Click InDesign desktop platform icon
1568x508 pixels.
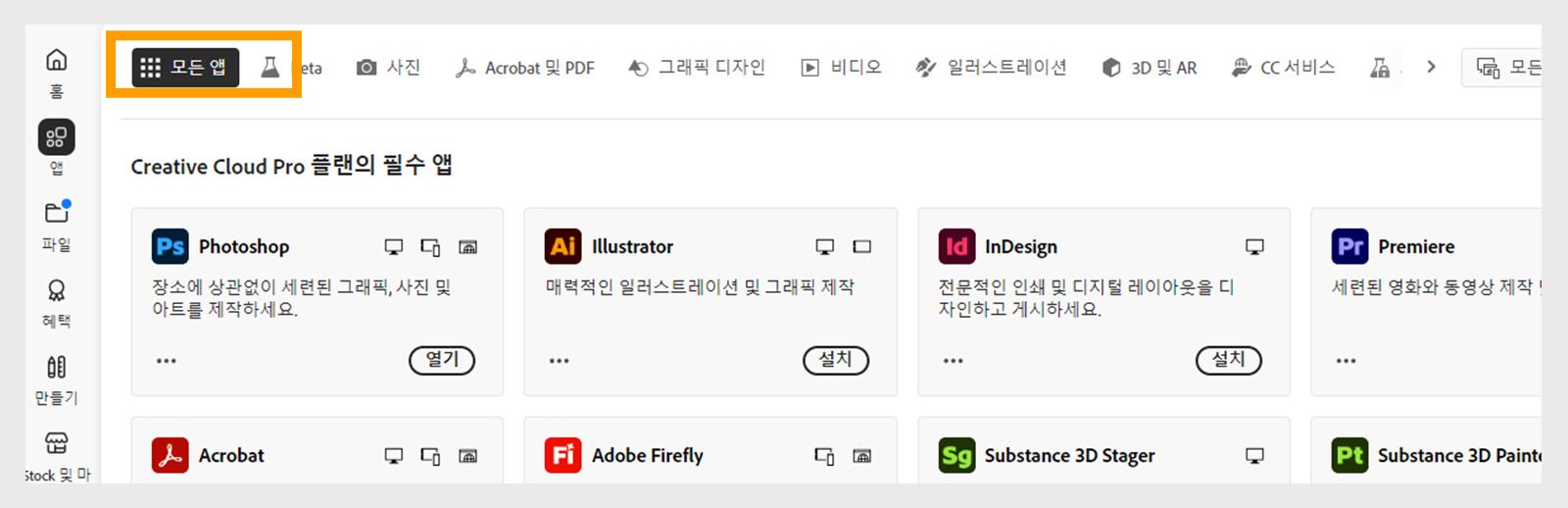point(1254,247)
